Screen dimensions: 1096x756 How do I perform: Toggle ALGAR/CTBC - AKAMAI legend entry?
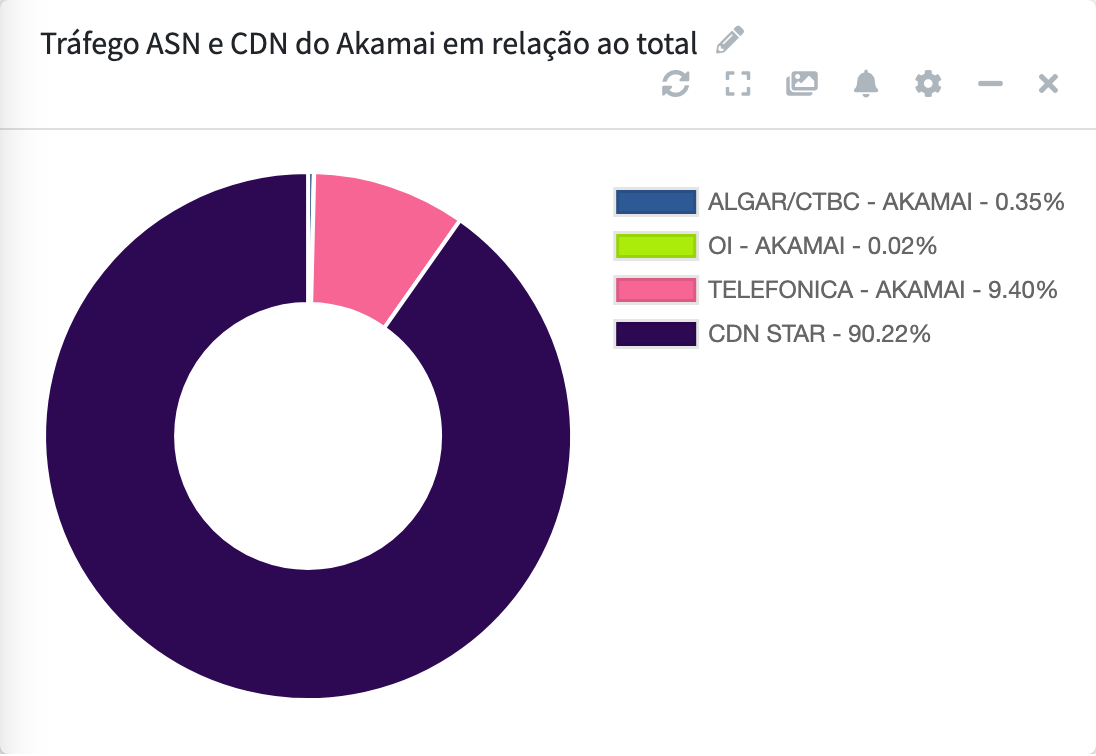[x=839, y=202]
